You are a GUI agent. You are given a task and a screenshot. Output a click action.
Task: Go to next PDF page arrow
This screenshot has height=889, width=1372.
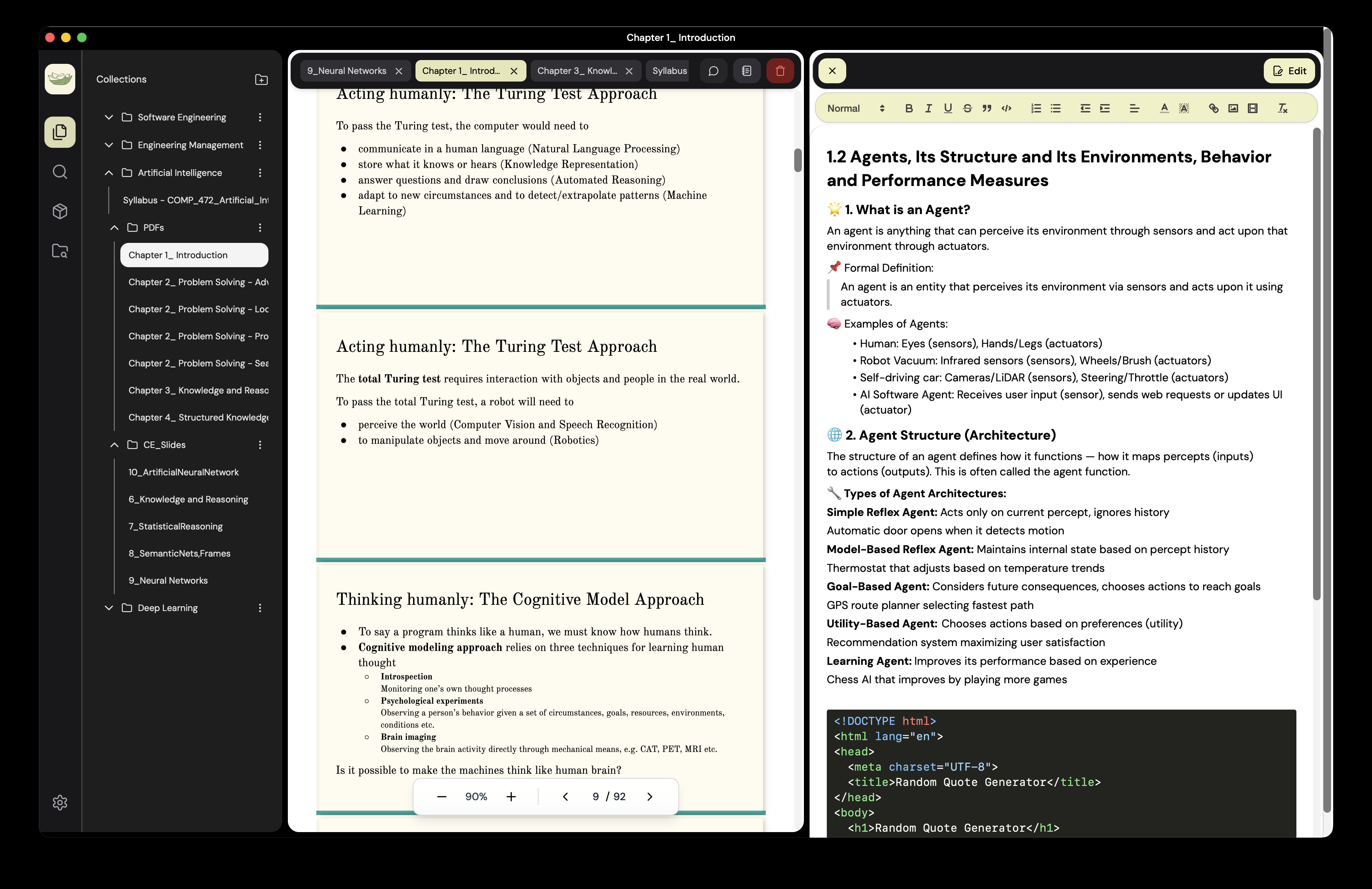pyautogui.click(x=650, y=797)
